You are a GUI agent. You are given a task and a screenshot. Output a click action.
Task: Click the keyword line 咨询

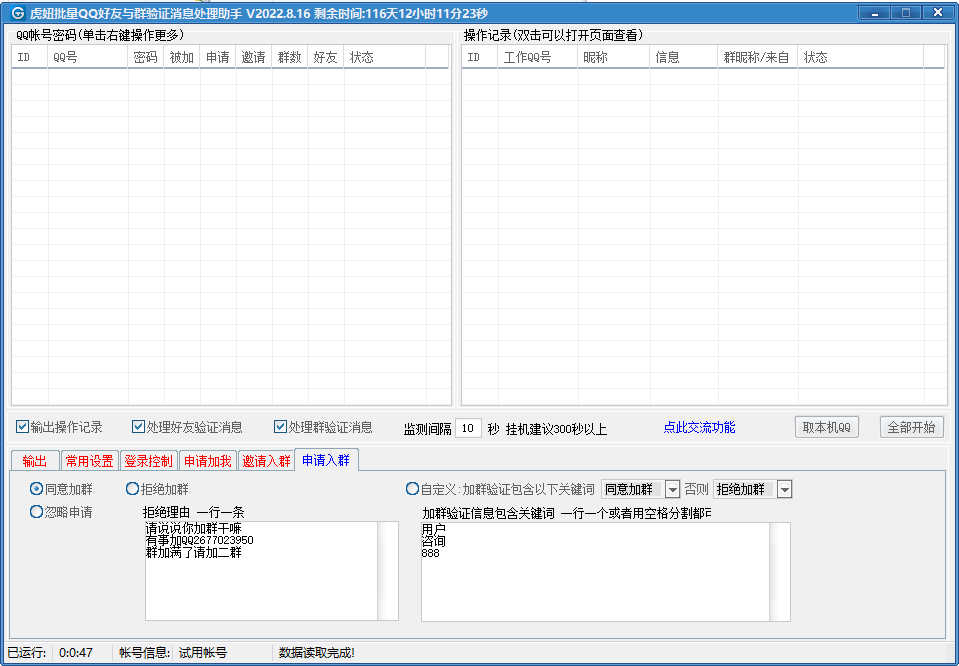[x=434, y=541]
